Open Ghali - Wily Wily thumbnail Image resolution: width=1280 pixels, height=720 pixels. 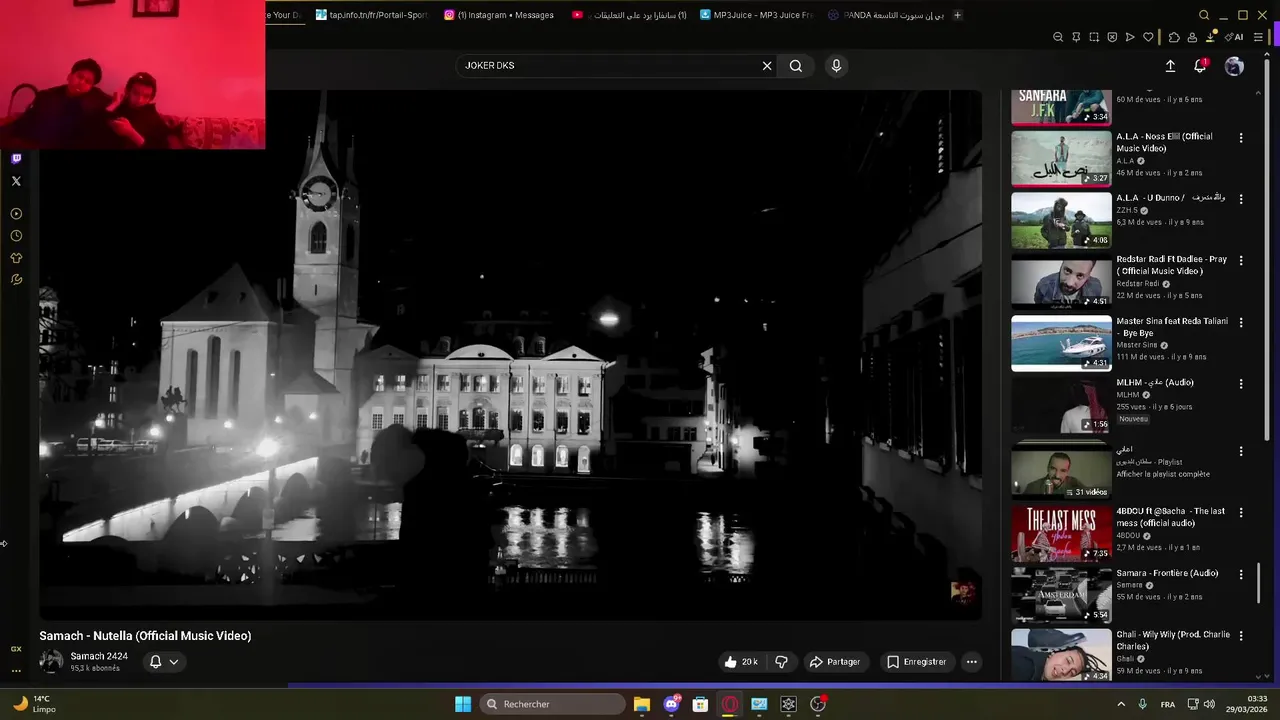[1061, 655]
